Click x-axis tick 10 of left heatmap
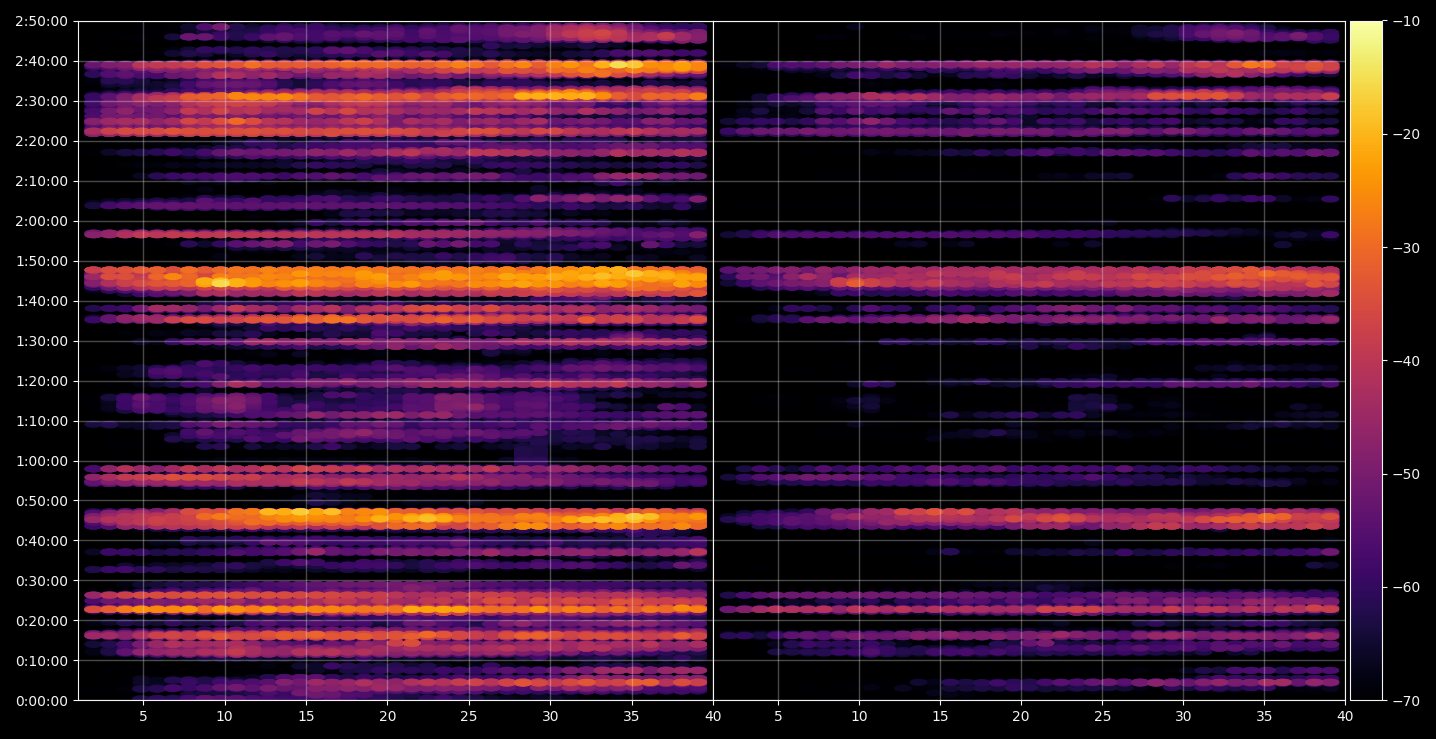The image size is (1436, 739). pyautogui.click(x=224, y=716)
